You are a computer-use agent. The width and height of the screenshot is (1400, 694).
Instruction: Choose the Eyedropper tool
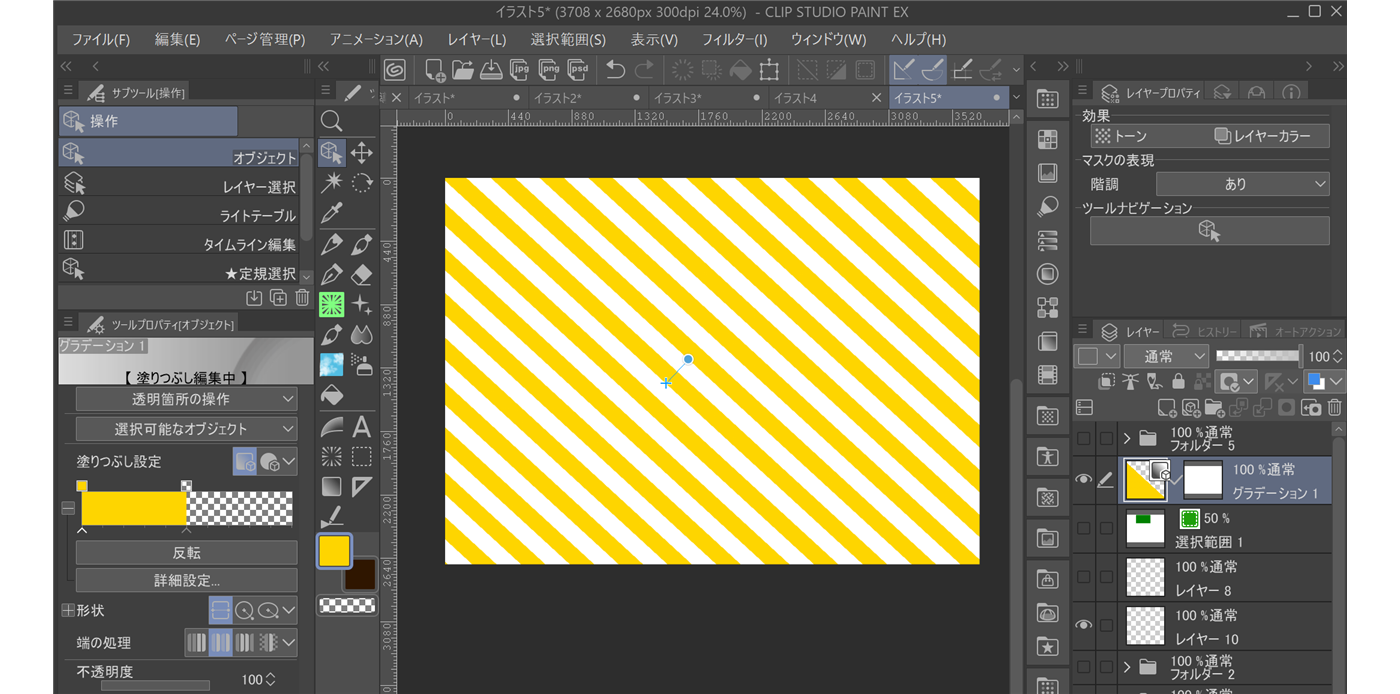point(332,214)
